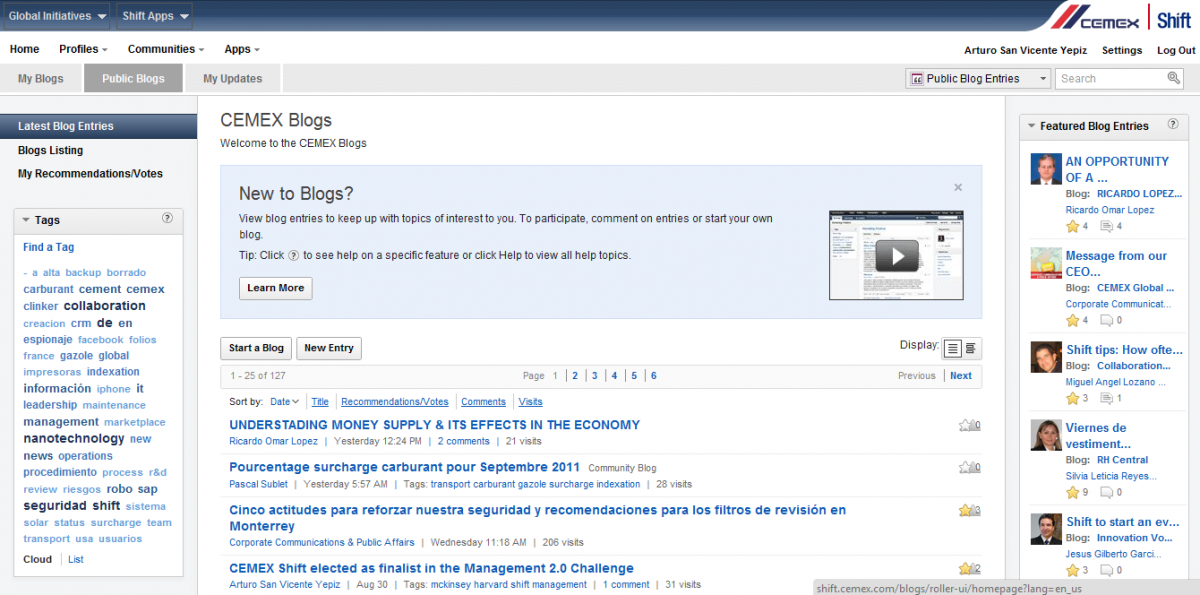Open Global Initiatives dropdown
1200x595 pixels.
(57, 16)
